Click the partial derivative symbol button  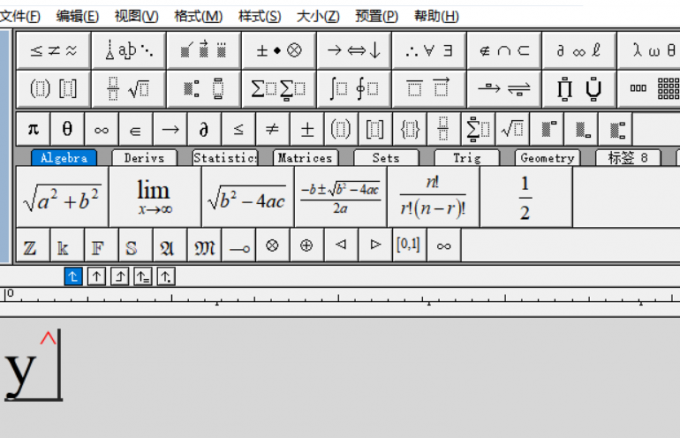click(x=203, y=129)
